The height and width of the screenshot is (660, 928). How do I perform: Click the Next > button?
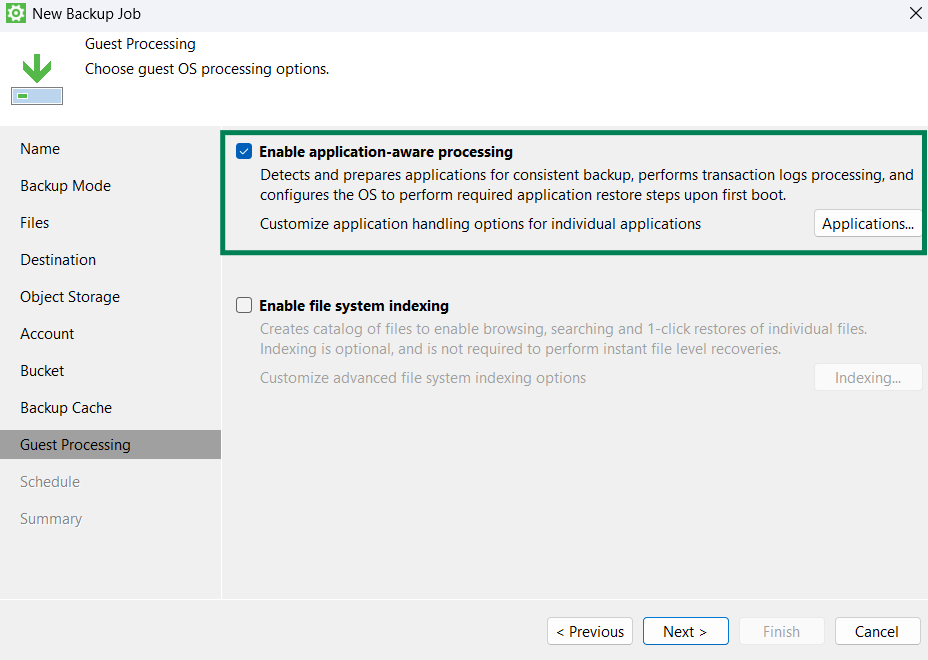coord(685,631)
